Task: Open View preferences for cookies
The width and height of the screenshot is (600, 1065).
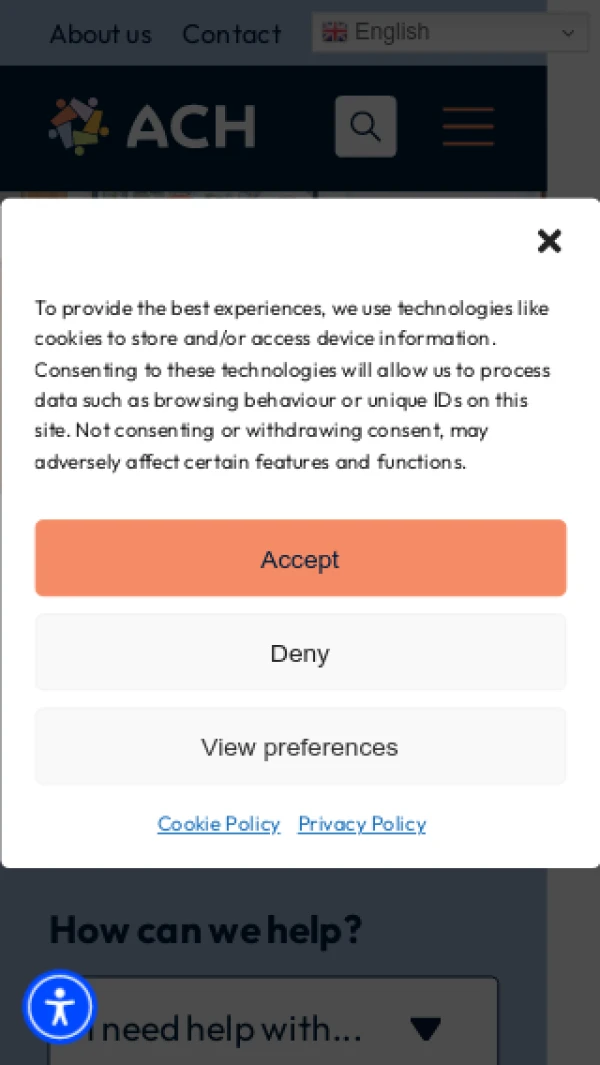Action: (x=300, y=747)
